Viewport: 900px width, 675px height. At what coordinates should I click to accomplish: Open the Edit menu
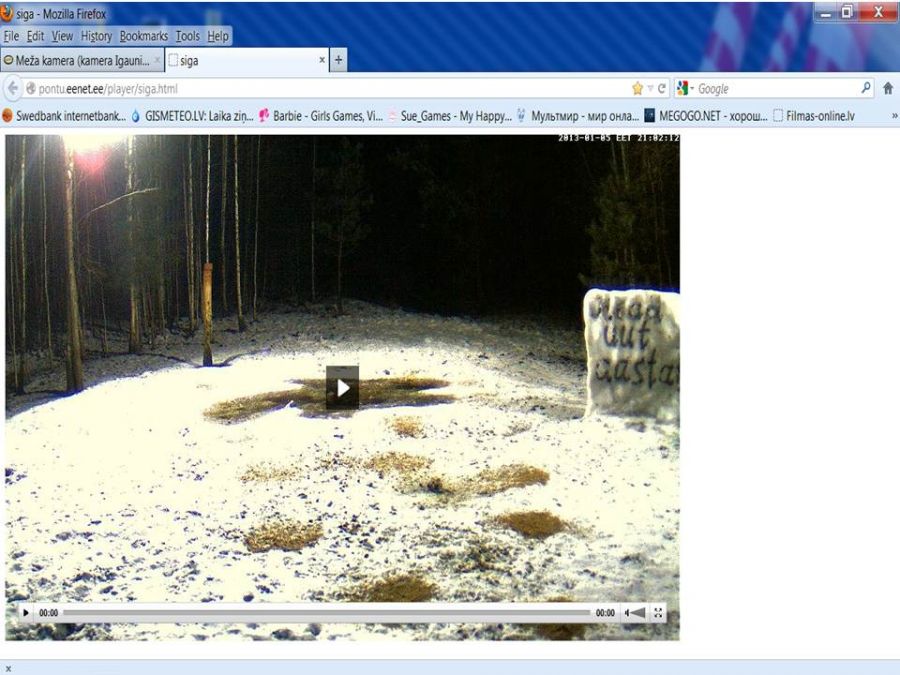pyautogui.click(x=35, y=36)
